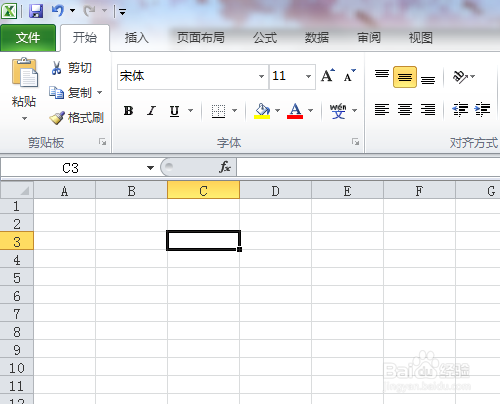Click the fx insert function button

[x=225, y=167]
